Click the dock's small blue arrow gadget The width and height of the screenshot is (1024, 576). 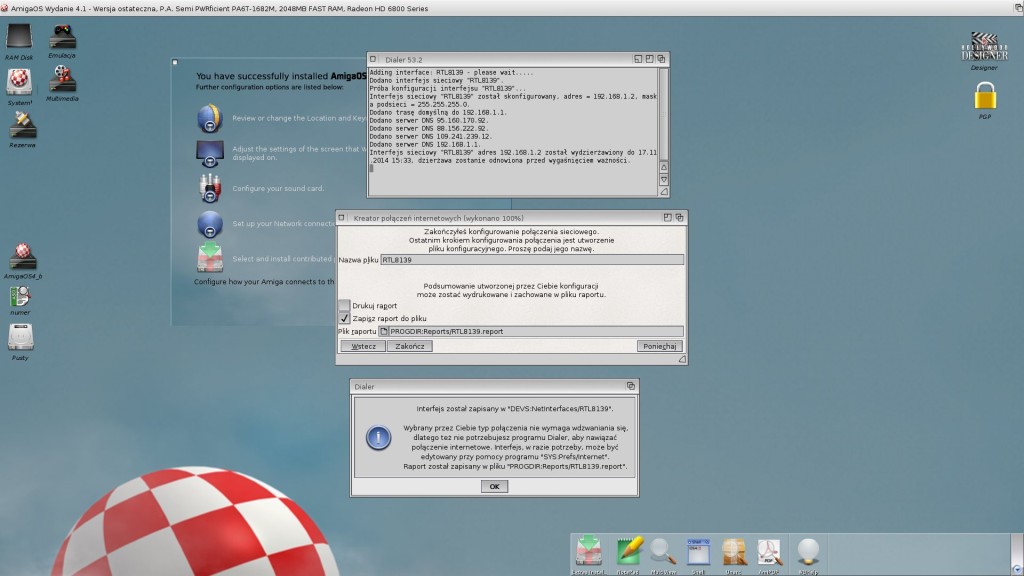[1016, 569]
